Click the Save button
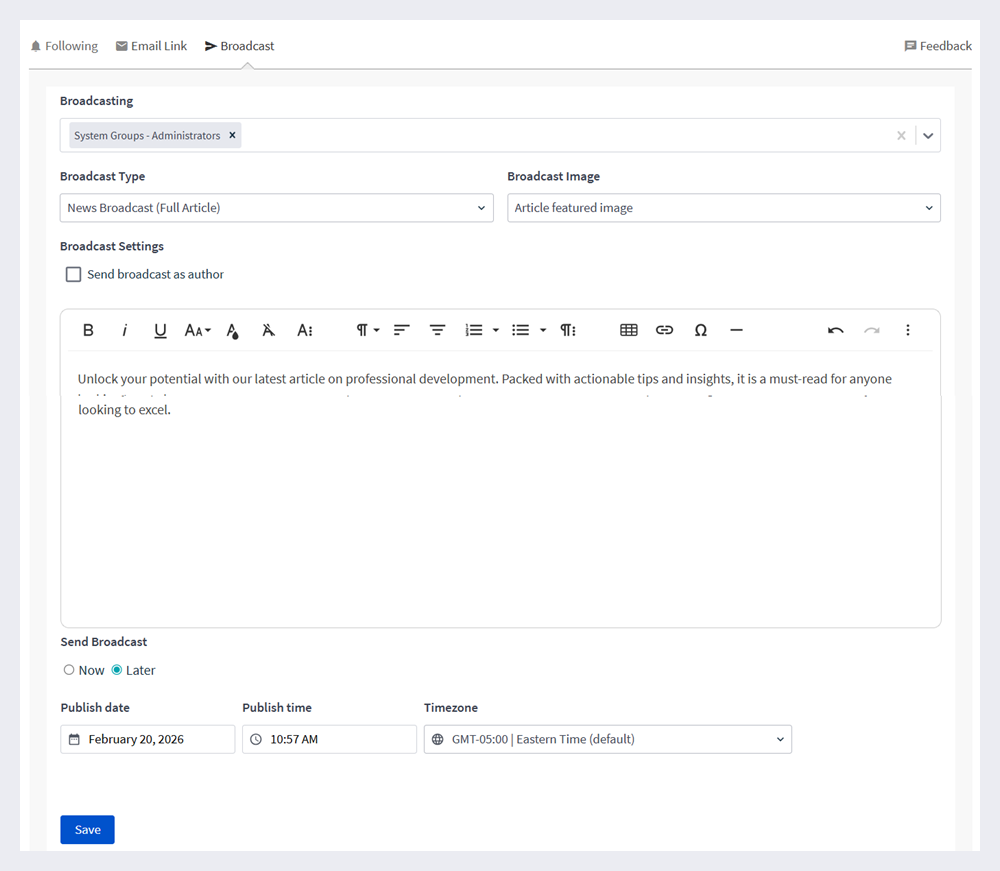 point(87,830)
